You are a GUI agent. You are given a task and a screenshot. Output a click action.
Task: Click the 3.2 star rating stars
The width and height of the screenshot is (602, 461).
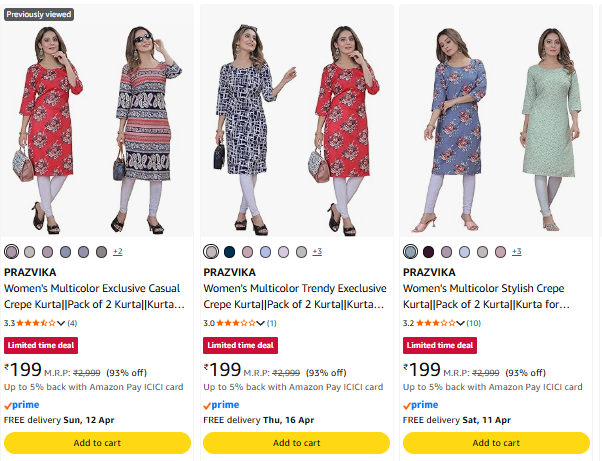[435, 323]
